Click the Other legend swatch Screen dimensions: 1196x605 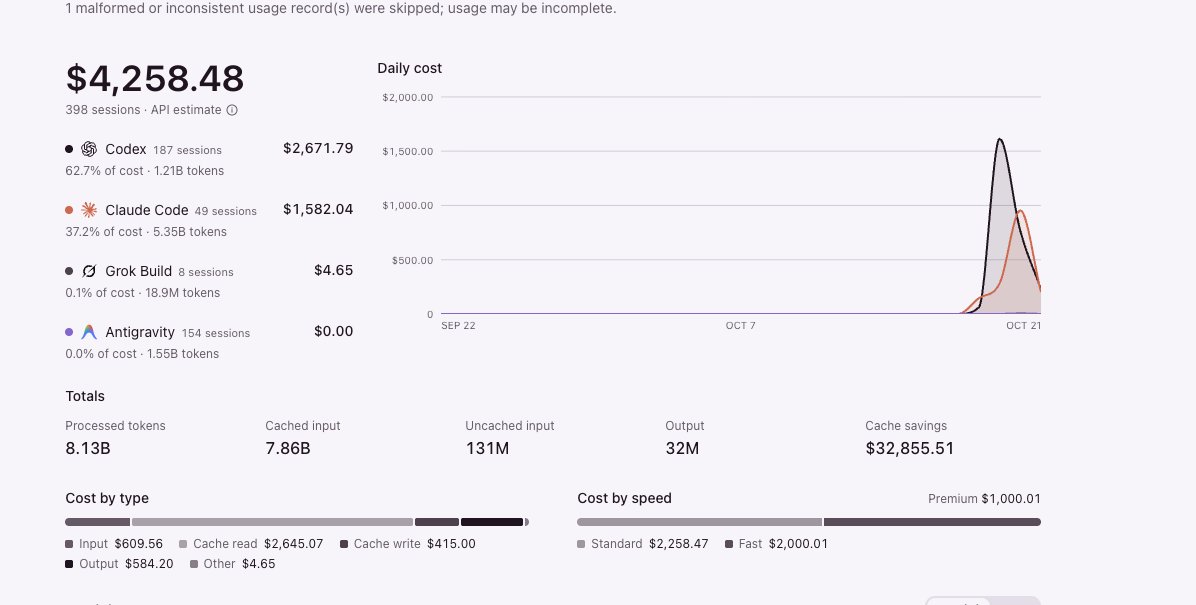coord(194,564)
